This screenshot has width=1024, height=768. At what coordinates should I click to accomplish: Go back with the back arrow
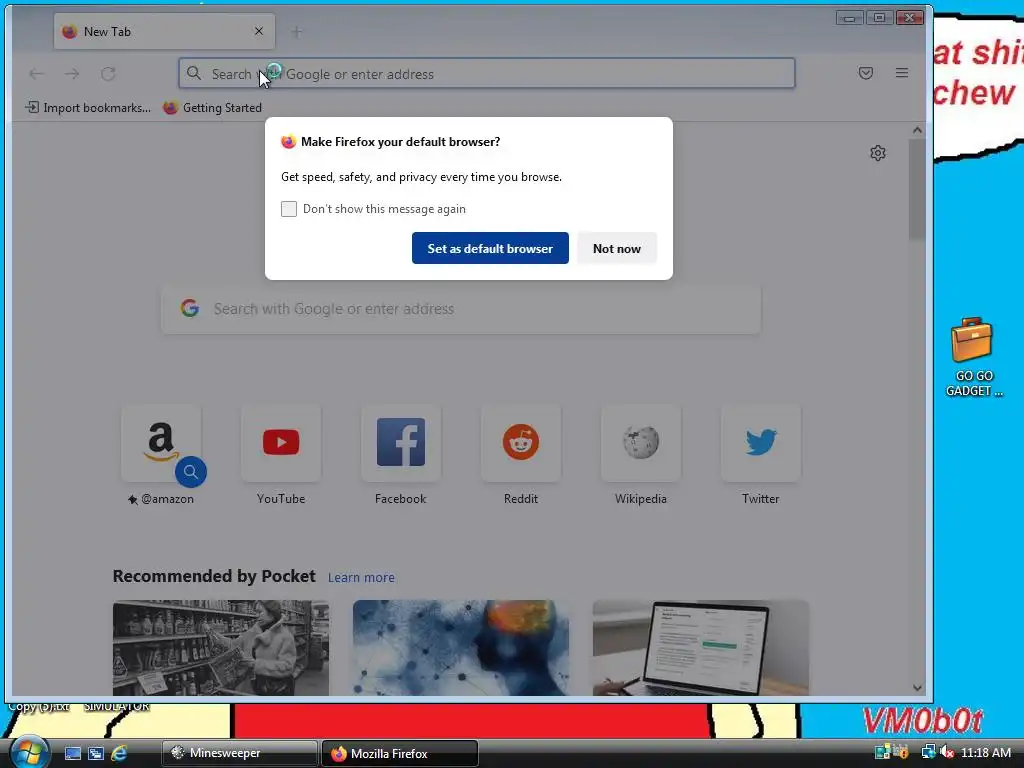(37, 74)
